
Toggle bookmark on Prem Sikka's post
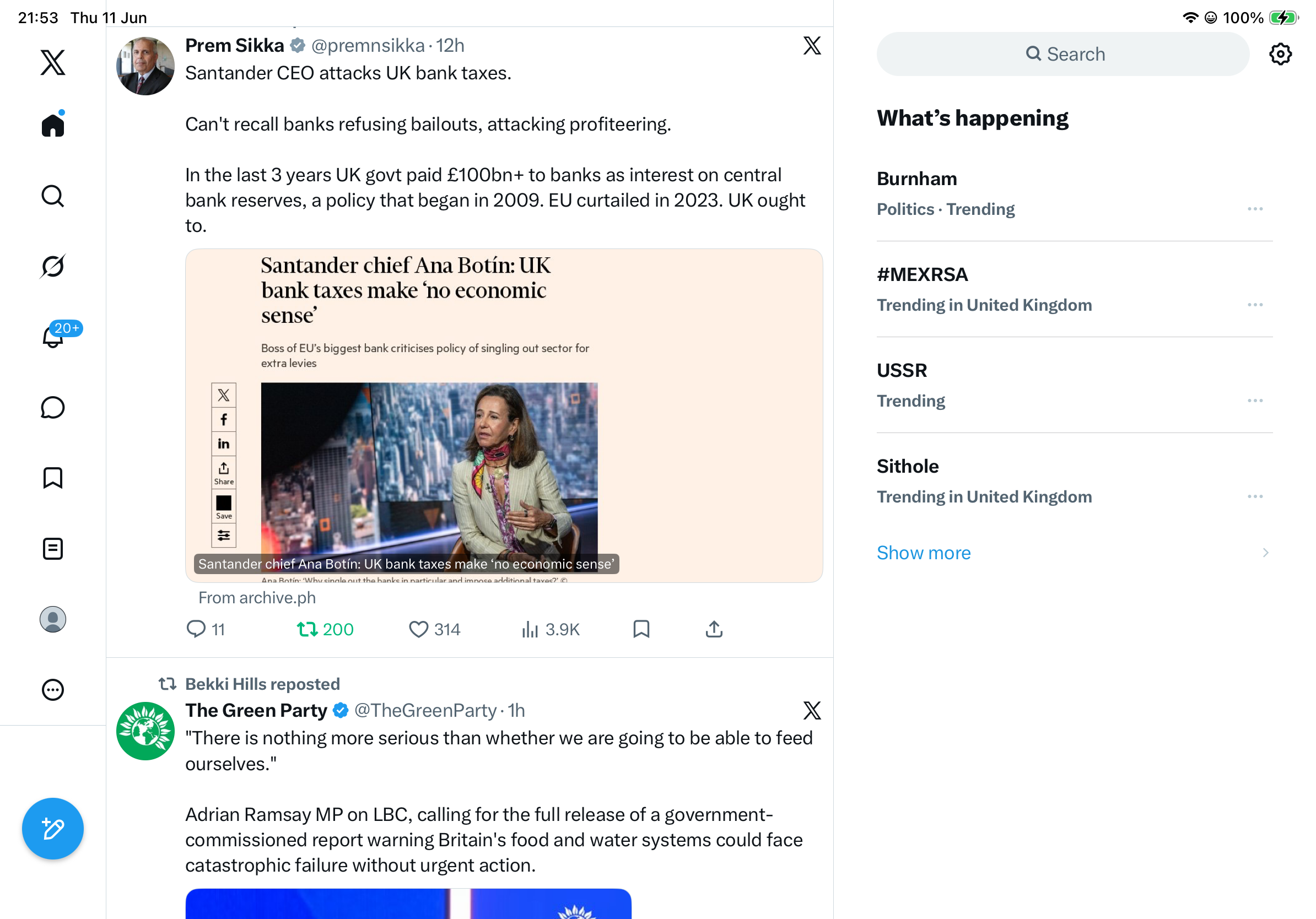click(x=641, y=629)
